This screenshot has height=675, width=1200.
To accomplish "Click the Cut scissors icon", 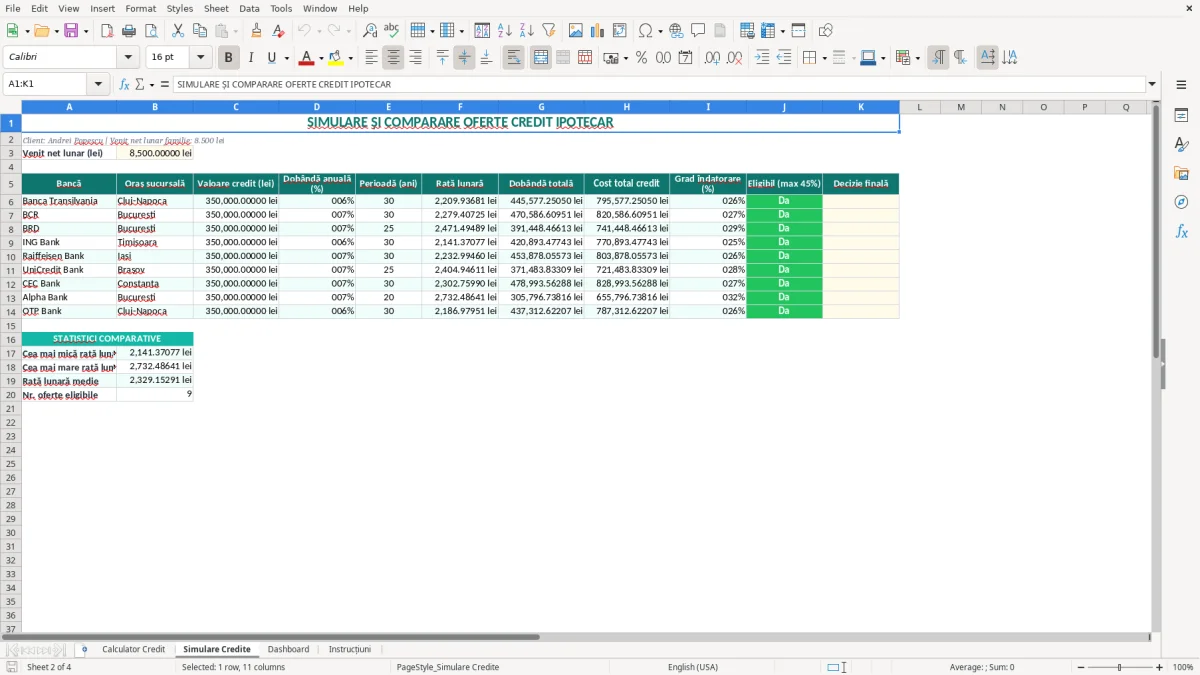I will click(177, 31).
